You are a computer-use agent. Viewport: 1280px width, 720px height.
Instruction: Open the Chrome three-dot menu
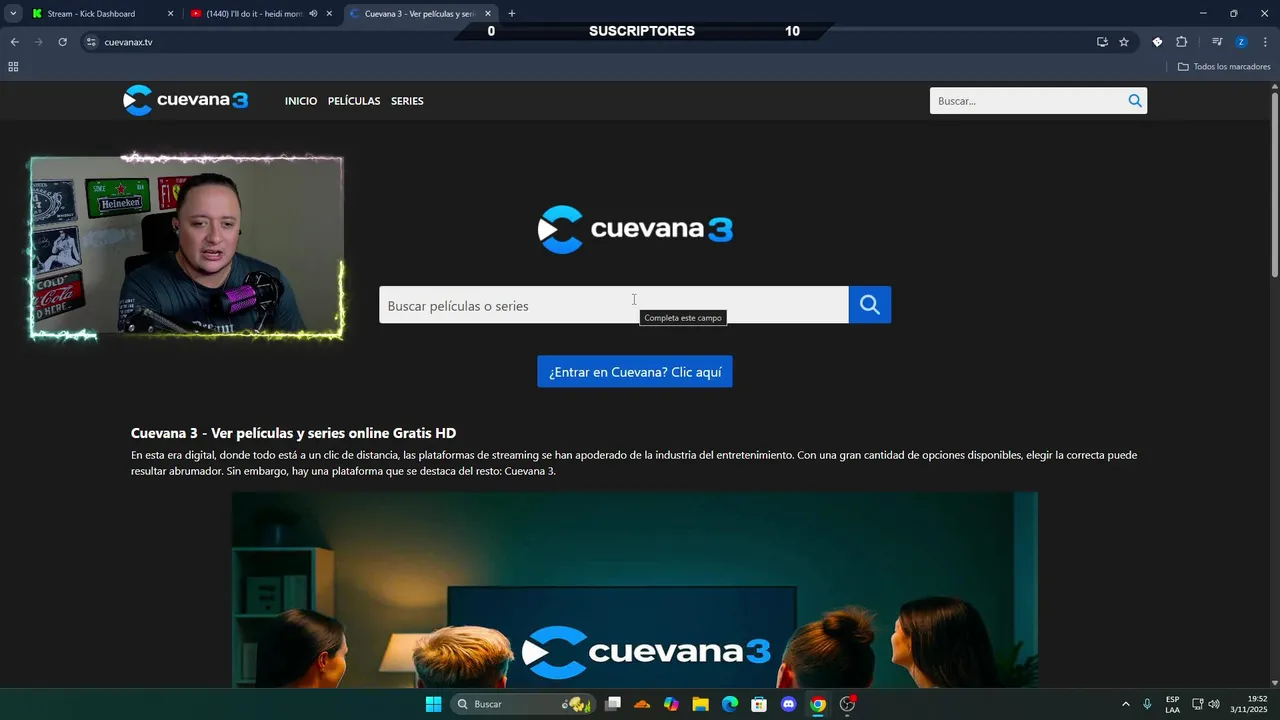point(1265,42)
